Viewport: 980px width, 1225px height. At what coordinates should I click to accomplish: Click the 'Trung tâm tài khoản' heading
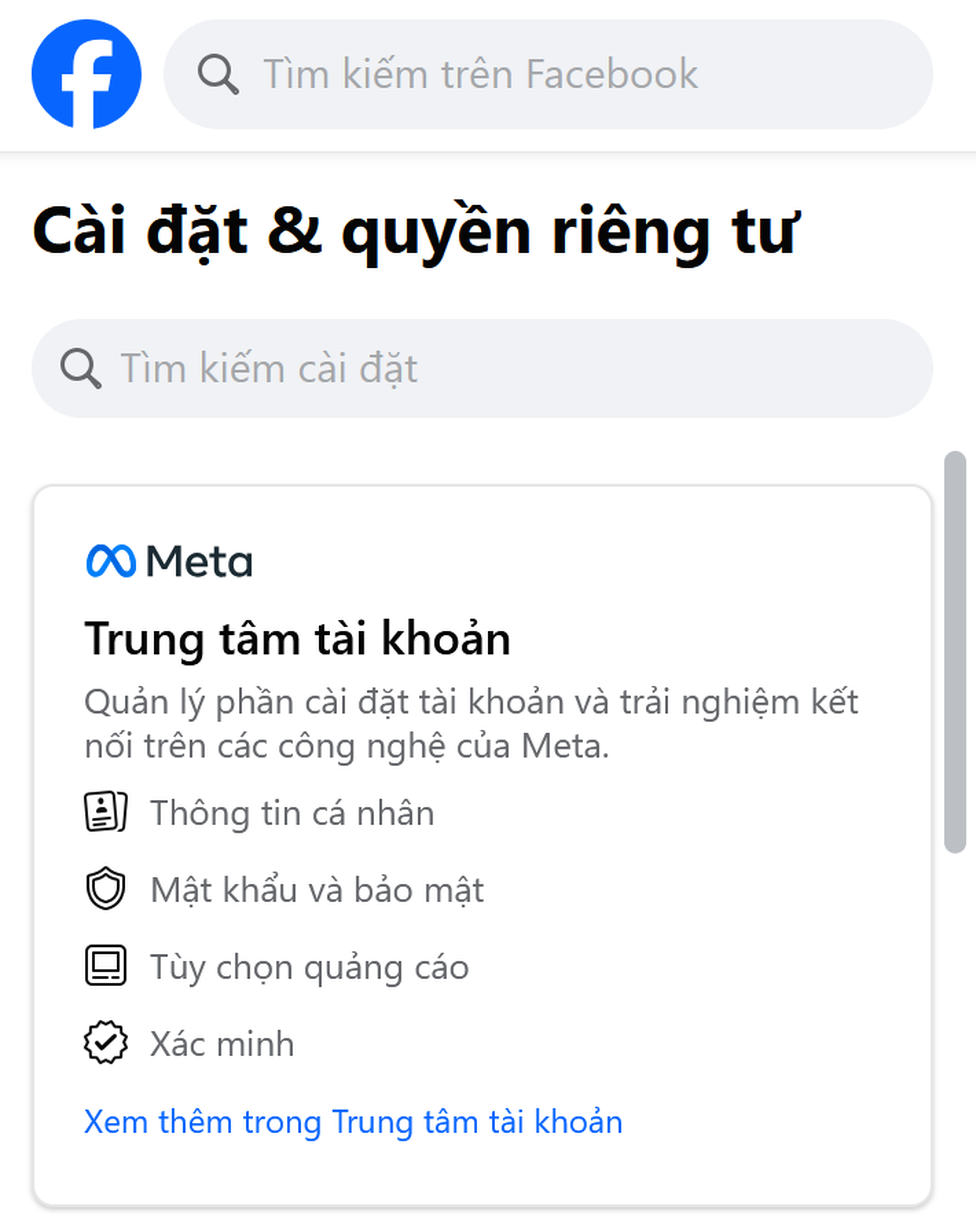(x=297, y=639)
